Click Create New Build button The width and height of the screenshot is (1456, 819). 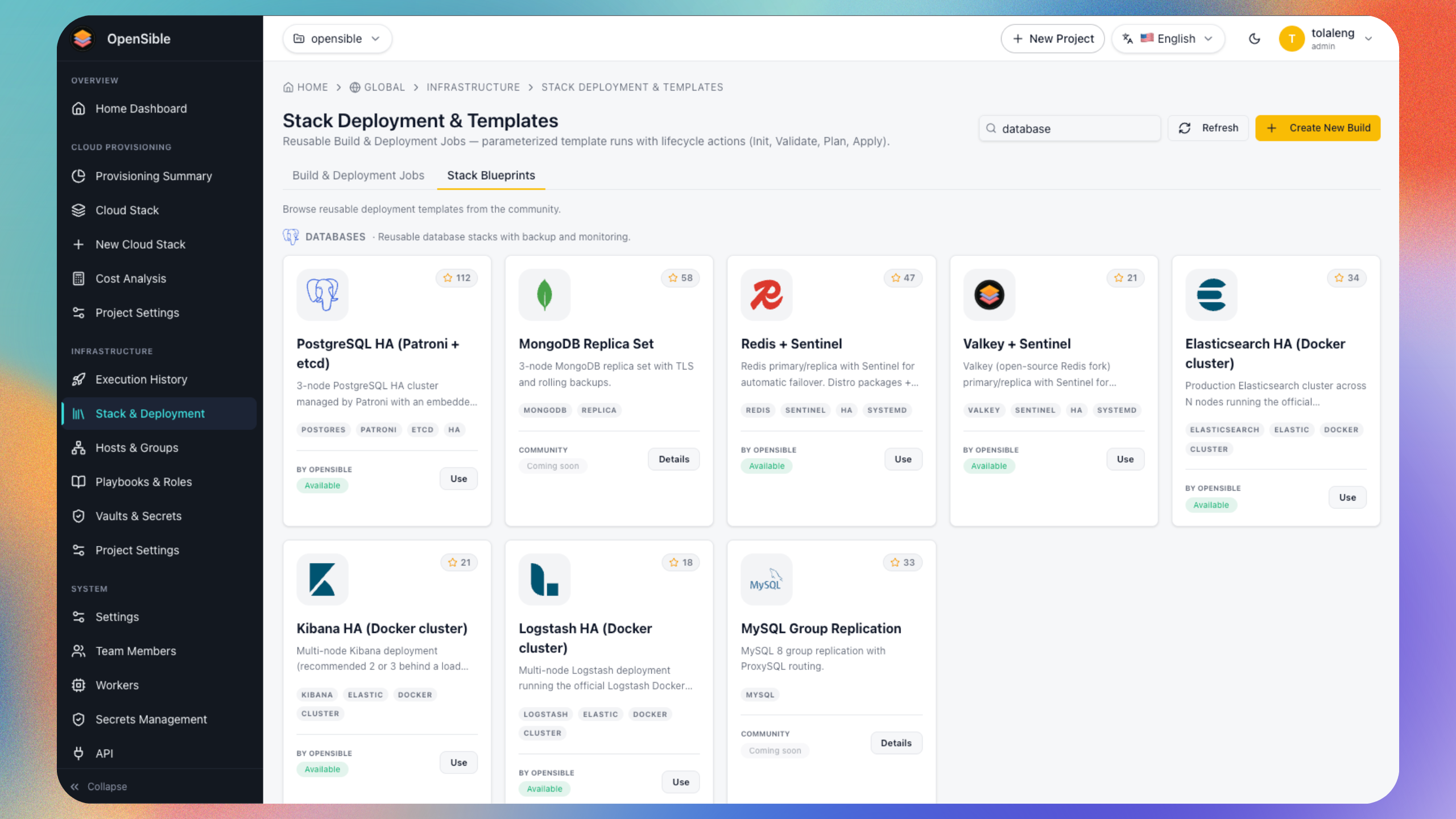(x=1318, y=128)
